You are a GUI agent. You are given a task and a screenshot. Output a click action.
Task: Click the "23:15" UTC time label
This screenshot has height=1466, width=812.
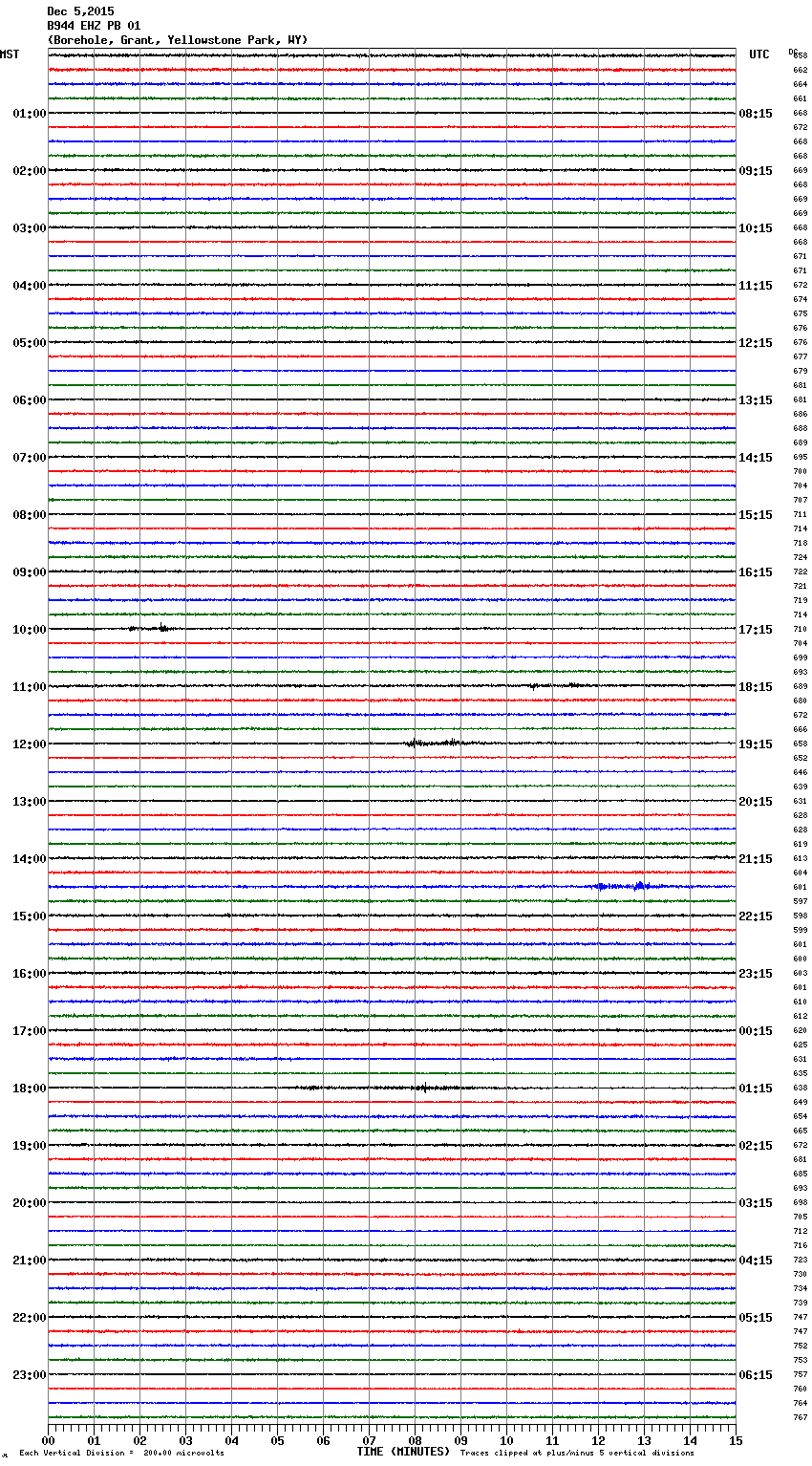[x=756, y=974]
